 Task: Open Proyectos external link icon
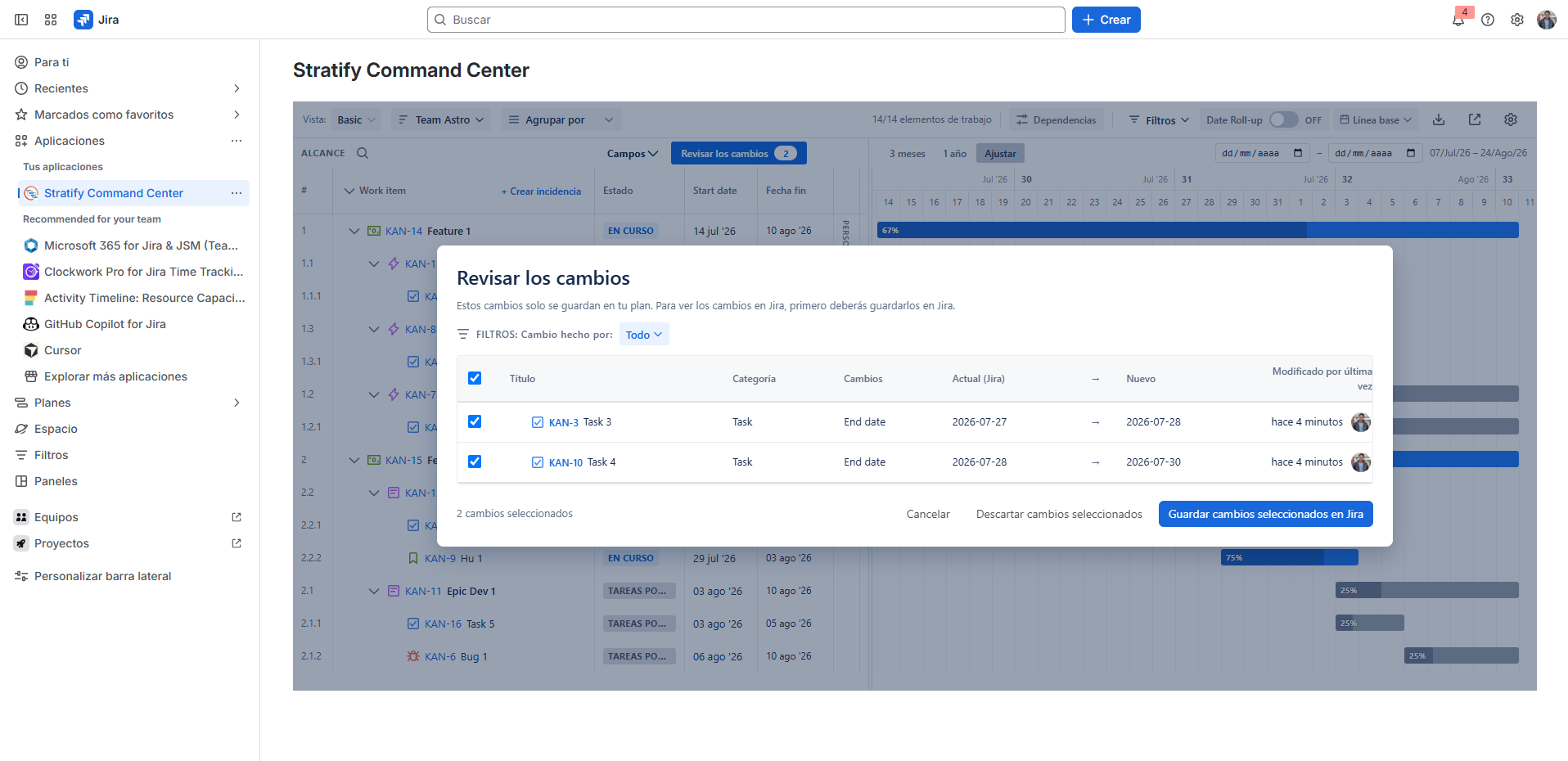pyautogui.click(x=237, y=543)
